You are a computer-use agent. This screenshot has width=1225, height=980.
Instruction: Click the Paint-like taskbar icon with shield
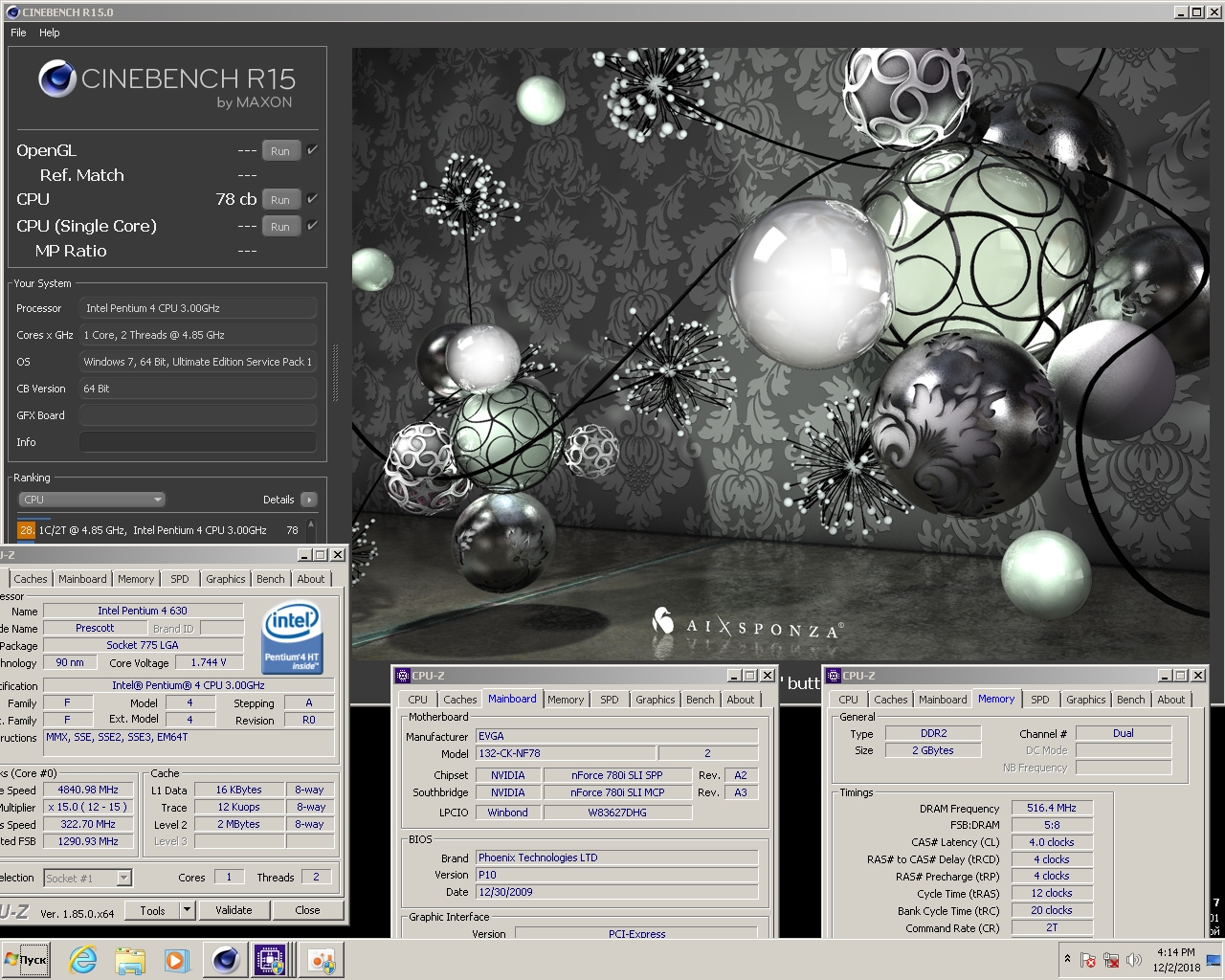click(321, 960)
